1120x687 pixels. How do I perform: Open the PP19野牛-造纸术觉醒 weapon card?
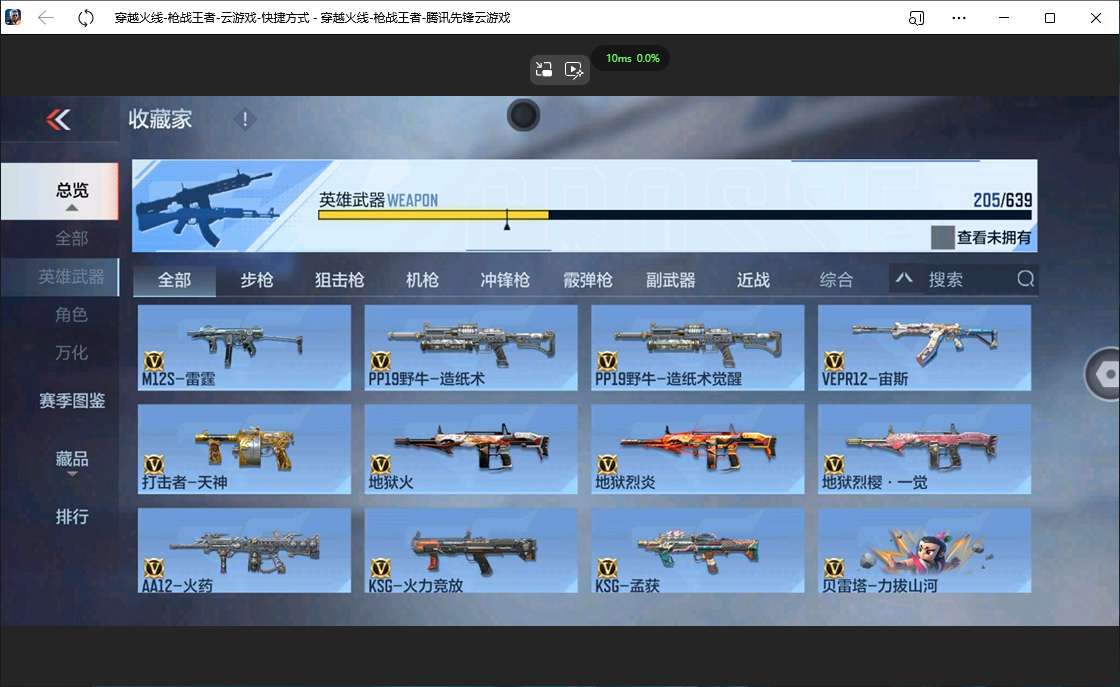point(698,347)
